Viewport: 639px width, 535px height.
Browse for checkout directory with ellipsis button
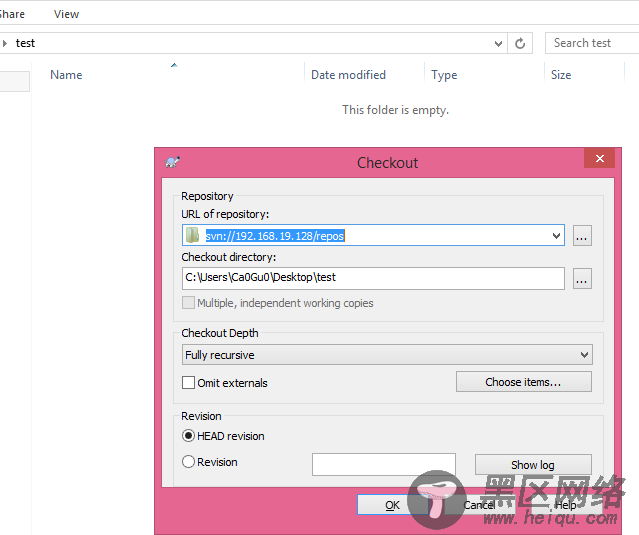click(x=582, y=279)
